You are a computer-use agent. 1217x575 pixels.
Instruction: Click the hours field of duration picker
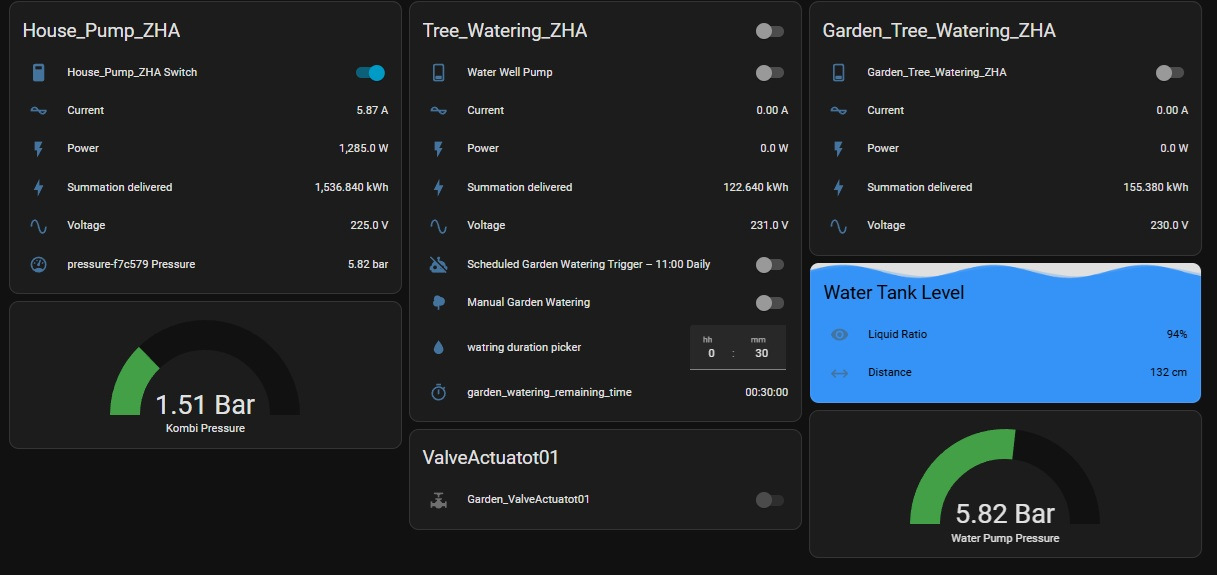tap(711, 353)
